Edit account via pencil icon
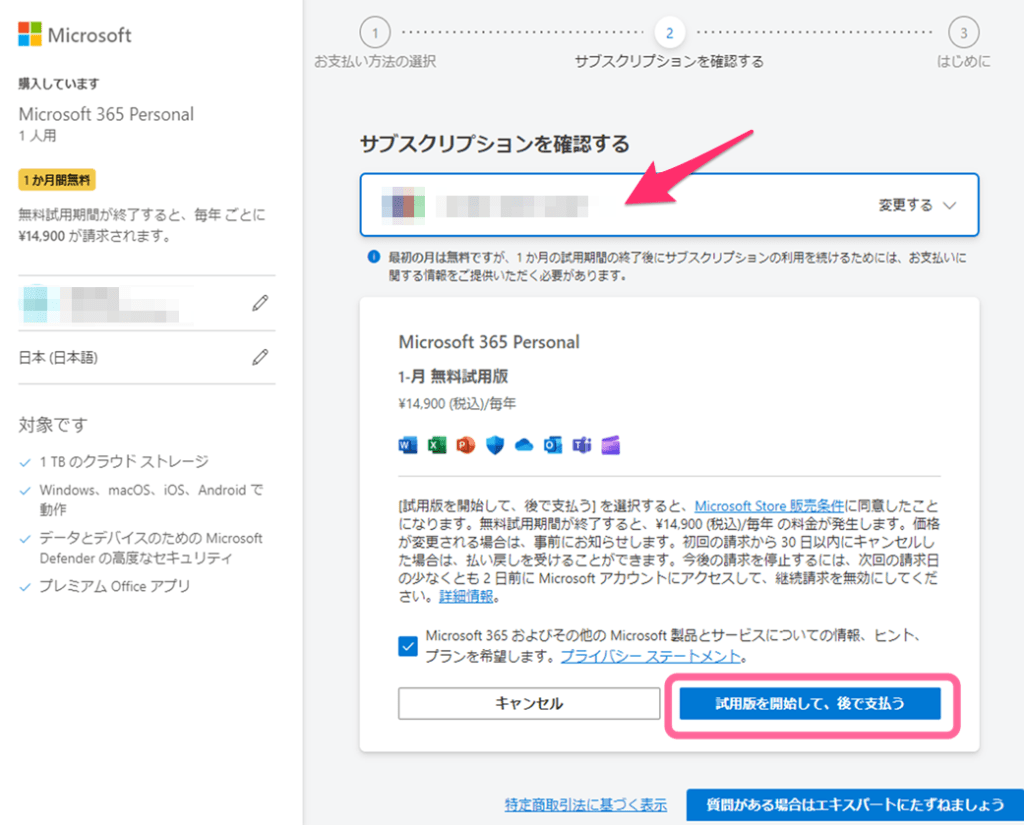The image size is (1024, 825). [x=260, y=303]
